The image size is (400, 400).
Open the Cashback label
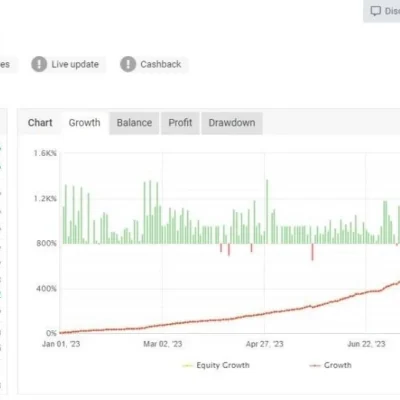pos(161,64)
